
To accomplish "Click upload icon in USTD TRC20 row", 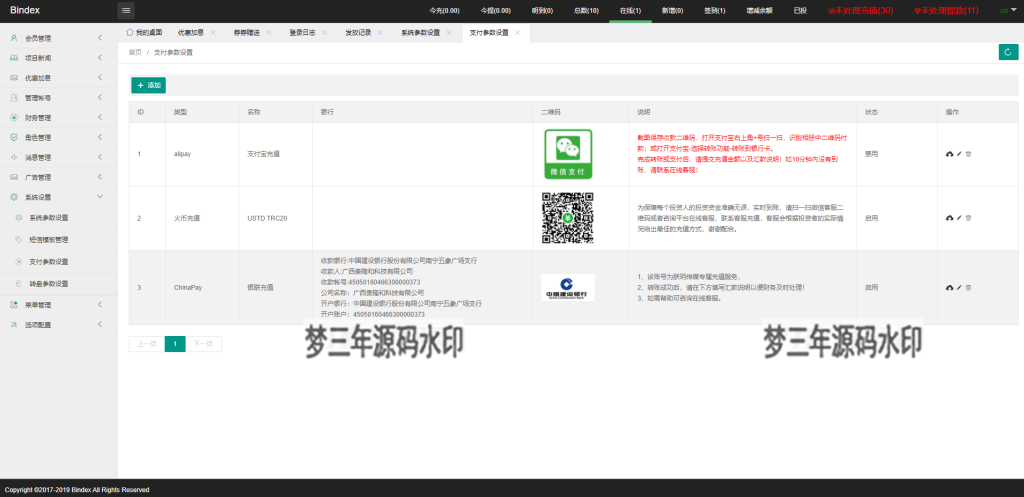I will pos(950,218).
